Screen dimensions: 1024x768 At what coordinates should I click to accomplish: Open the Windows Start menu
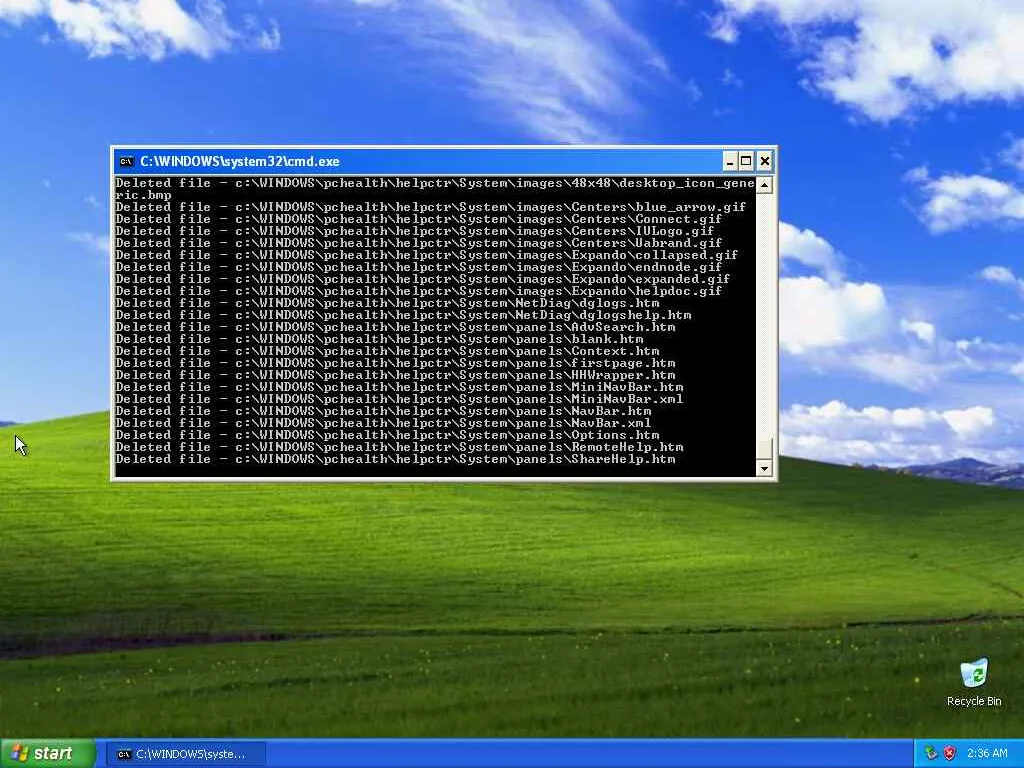click(47, 754)
